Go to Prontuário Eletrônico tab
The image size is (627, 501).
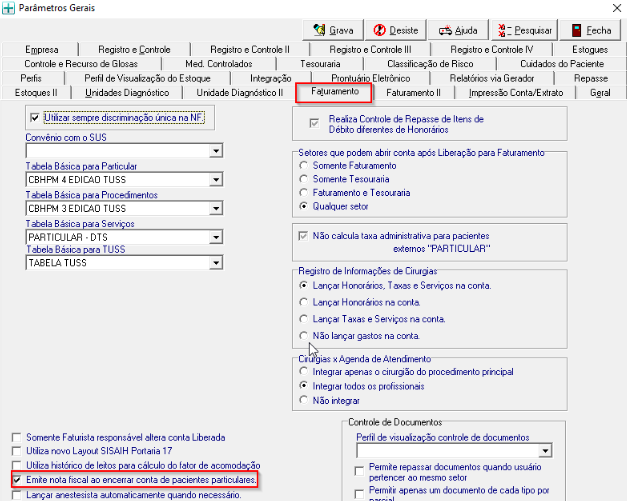371,78
